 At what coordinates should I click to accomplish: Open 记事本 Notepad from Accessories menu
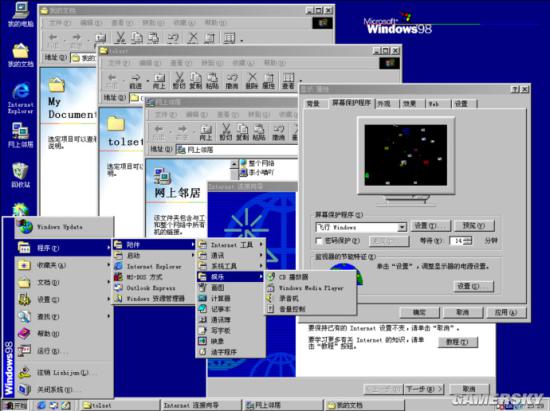pos(230,309)
